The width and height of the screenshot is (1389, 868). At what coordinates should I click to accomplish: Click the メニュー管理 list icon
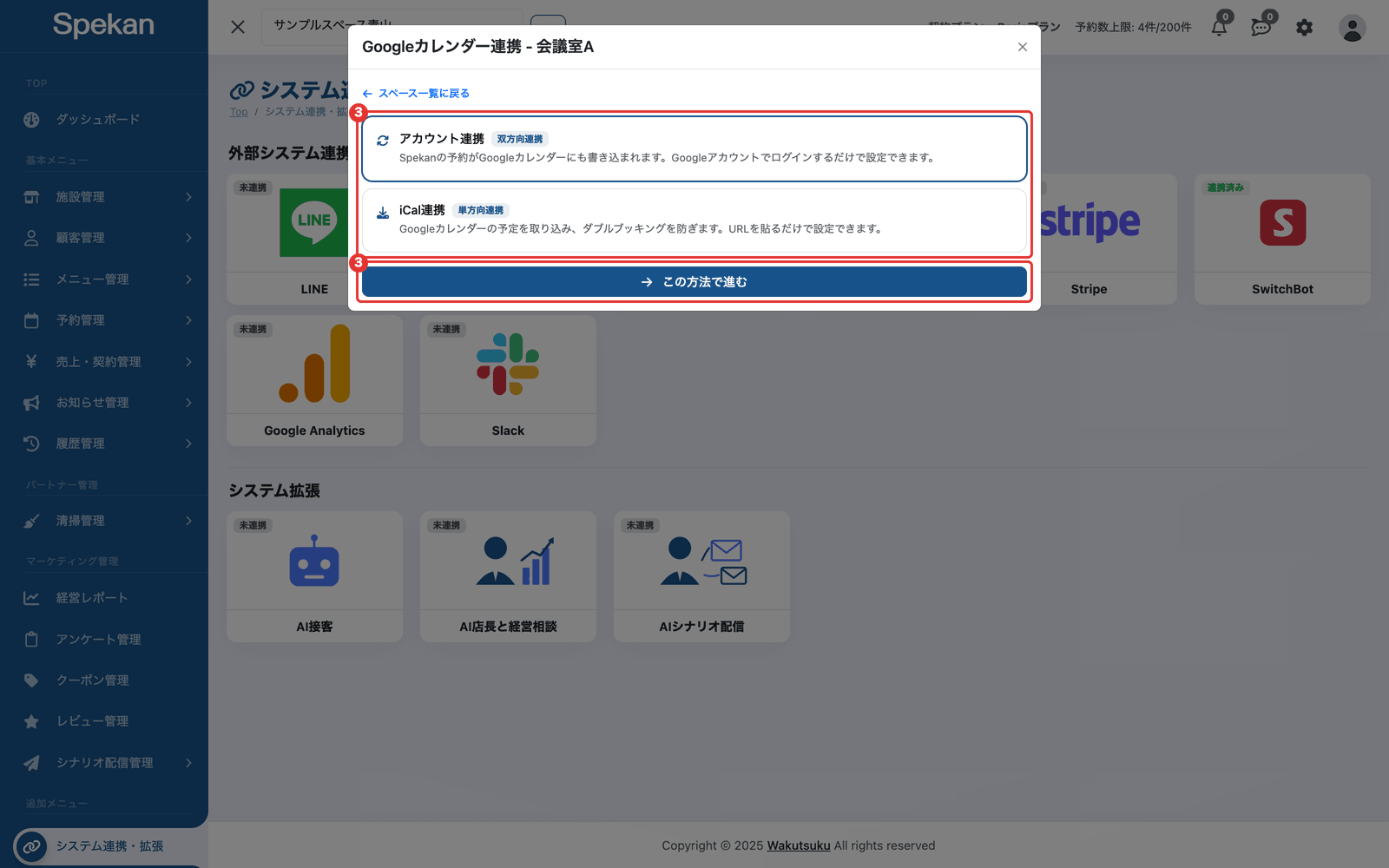[x=31, y=279]
